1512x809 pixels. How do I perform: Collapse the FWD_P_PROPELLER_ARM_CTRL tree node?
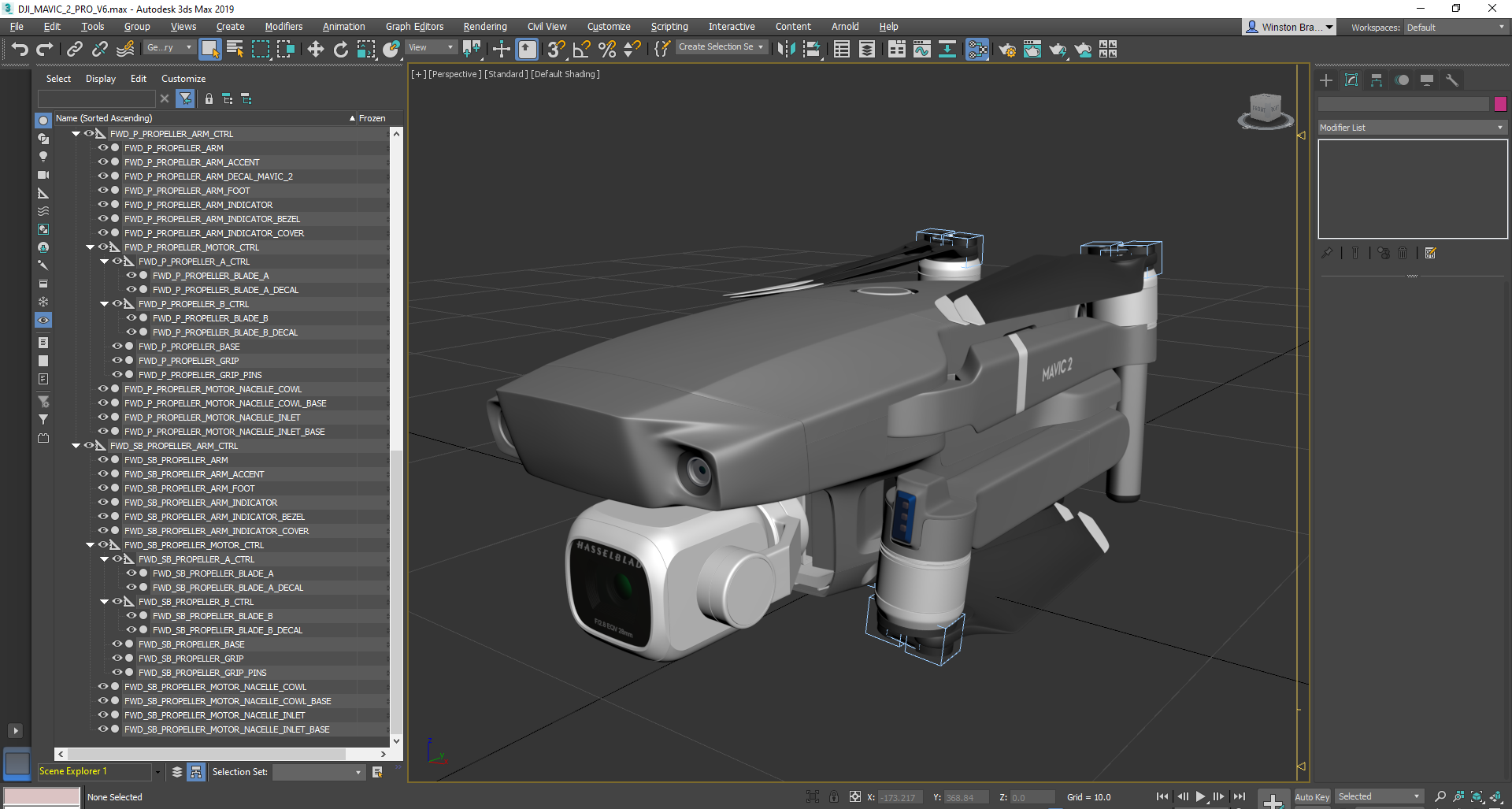tap(76, 134)
